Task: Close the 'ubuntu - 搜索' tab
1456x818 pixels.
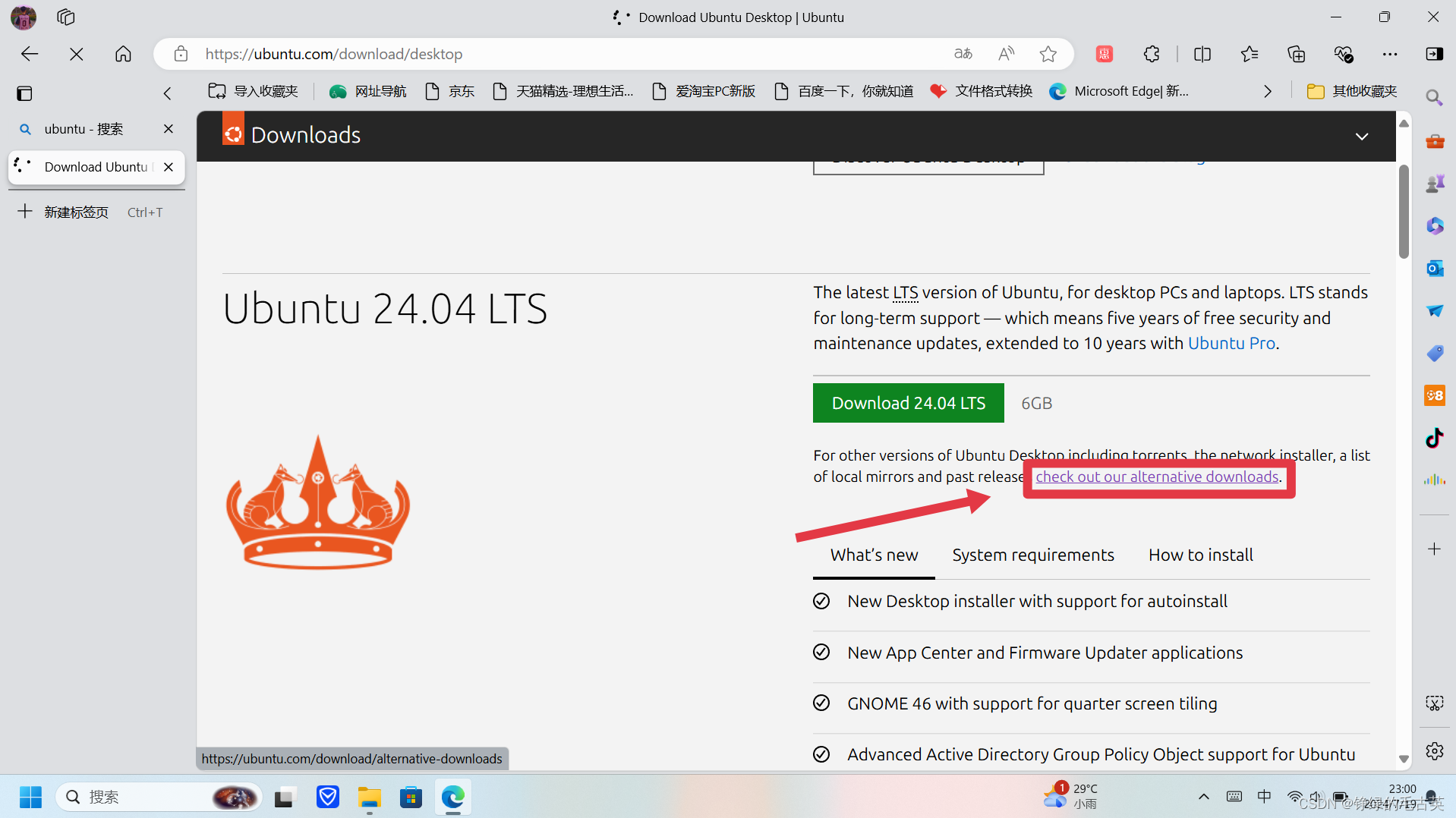Action: [169, 129]
